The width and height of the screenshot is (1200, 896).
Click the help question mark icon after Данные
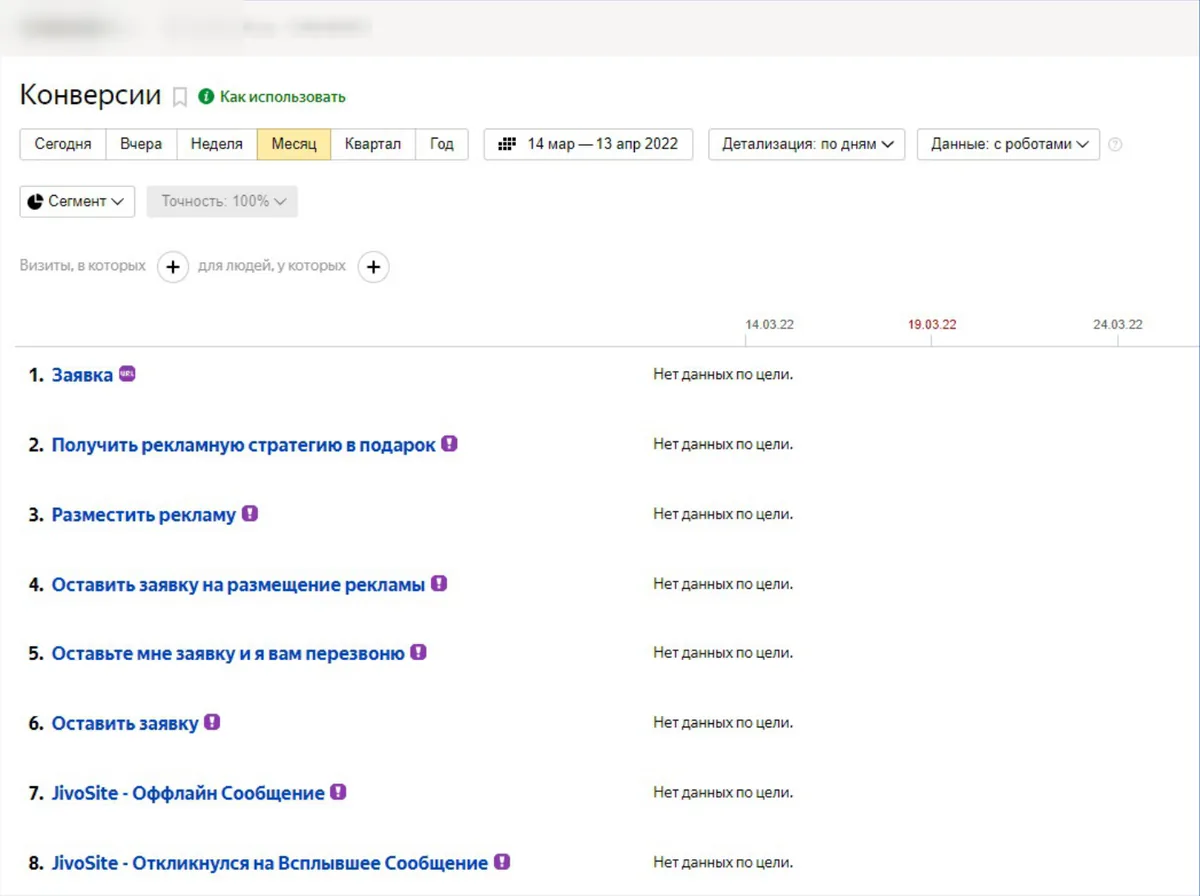pyautogui.click(x=1115, y=144)
